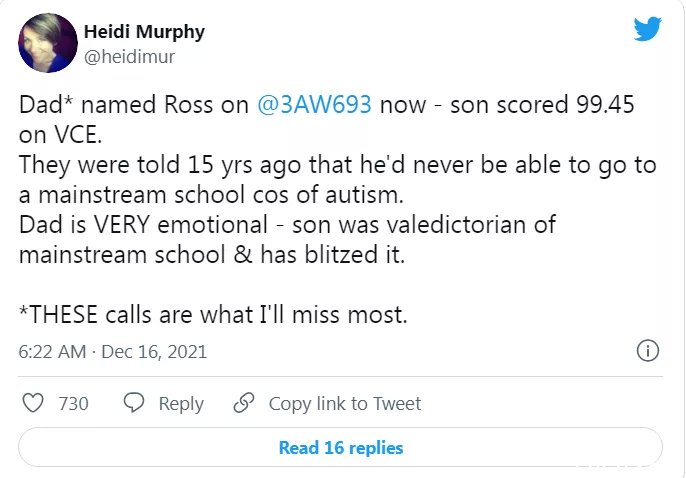Click the tweet body text
The width and height of the screenshot is (686, 478).
[x=337, y=209]
